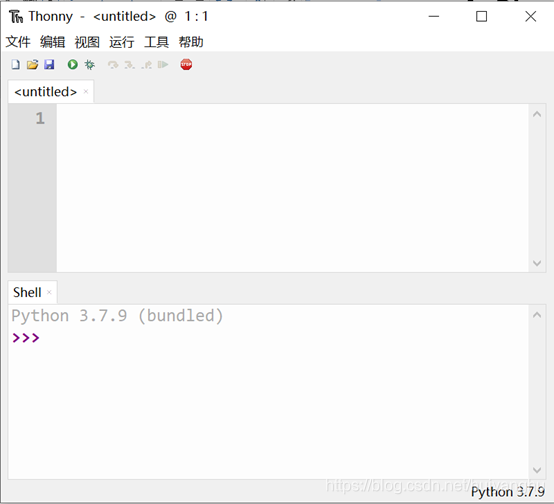This screenshot has width=554, height=504.
Task: Open the 运行 menu
Action: tap(122, 42)
